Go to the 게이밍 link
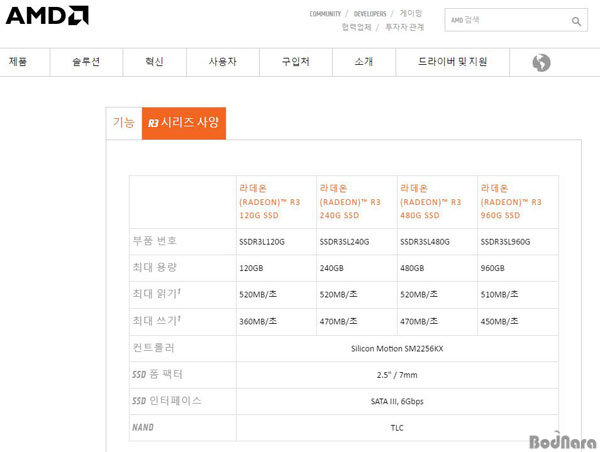Viewport: 600px width, 452px height. (x=411, y=13)
